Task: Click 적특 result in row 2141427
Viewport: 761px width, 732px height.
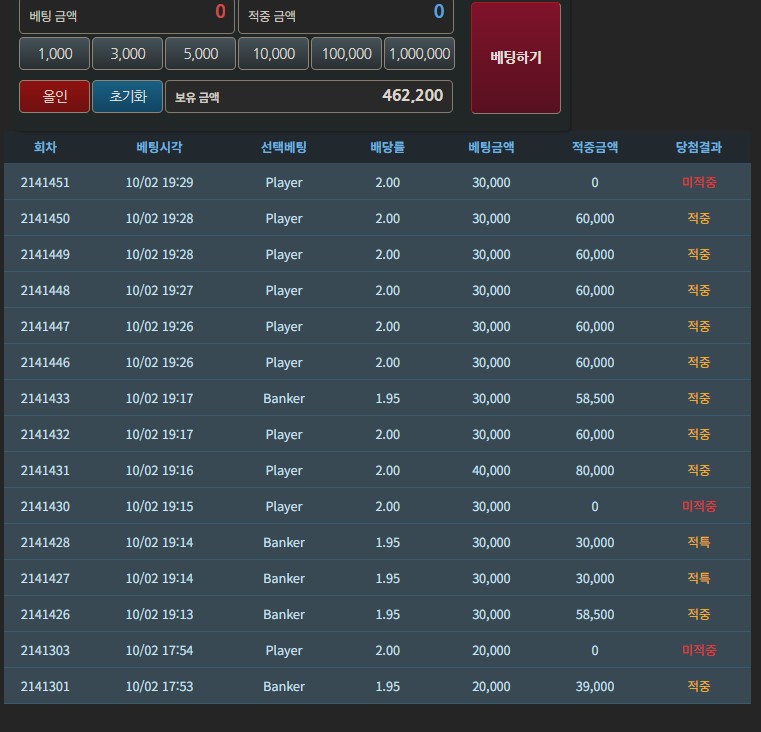Action: point(699,579)
